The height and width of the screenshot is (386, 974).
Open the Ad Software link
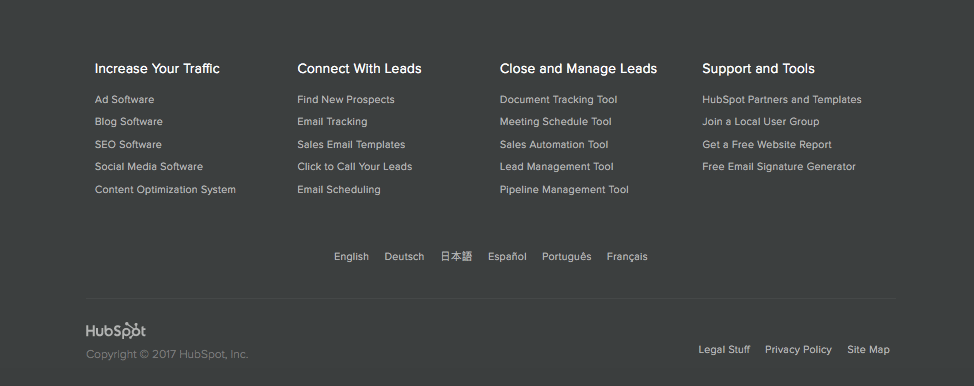coord(124,99)
